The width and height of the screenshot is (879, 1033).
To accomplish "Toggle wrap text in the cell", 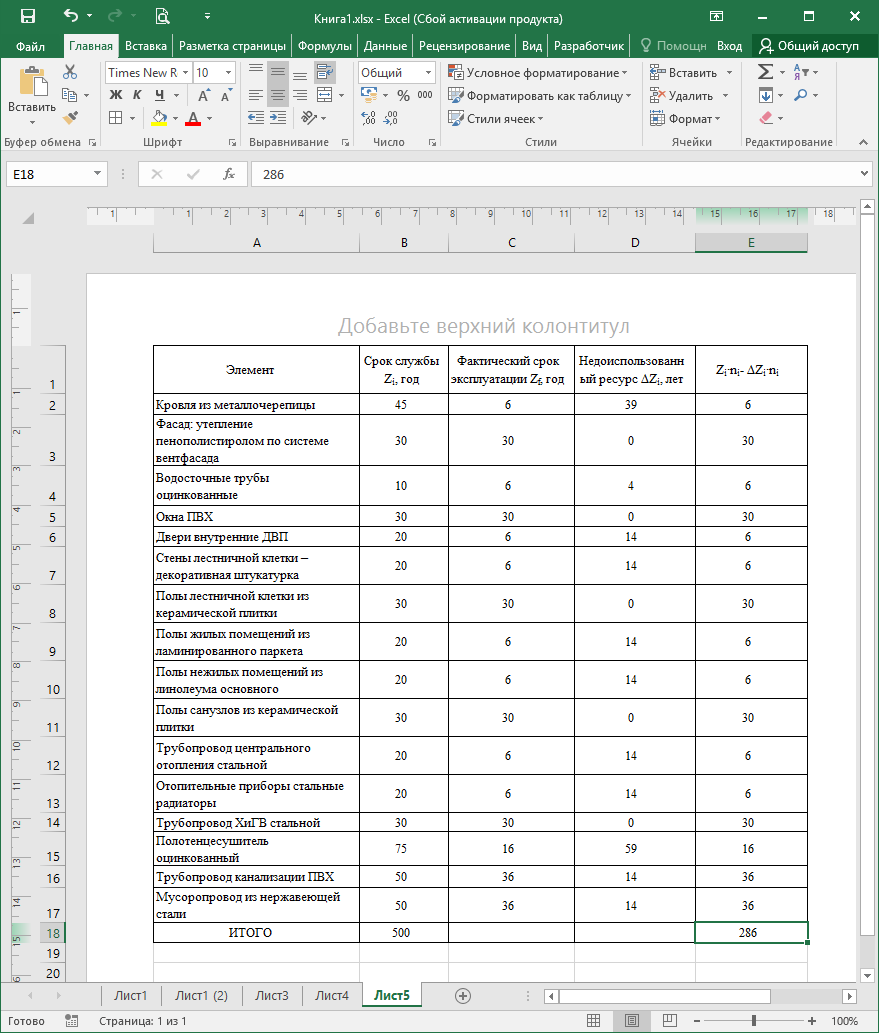I will pyautogui.click(x=325, y=72).
